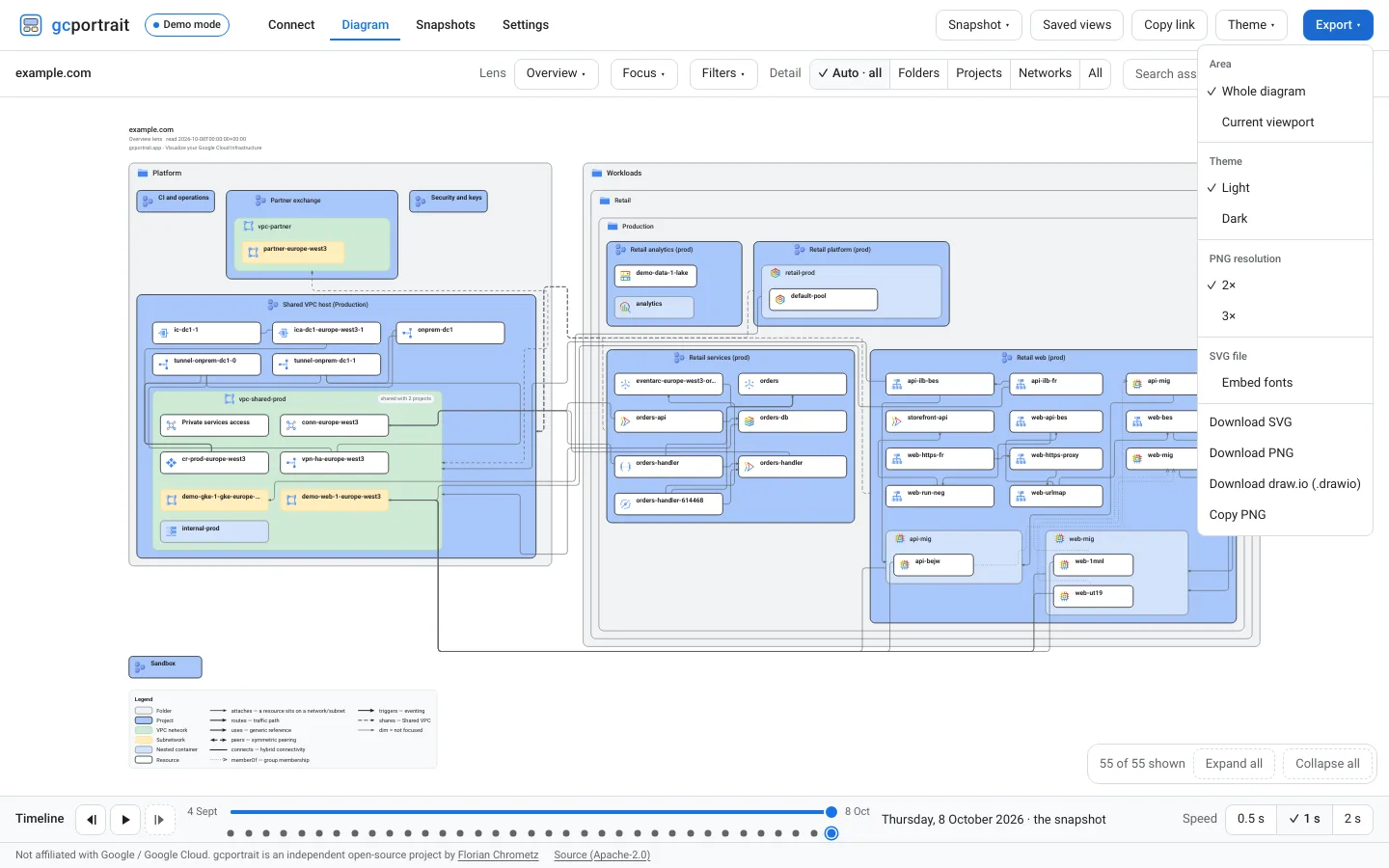
Task: Click the api-ilb-bes load balancer icon
Action: pos(897,384)
